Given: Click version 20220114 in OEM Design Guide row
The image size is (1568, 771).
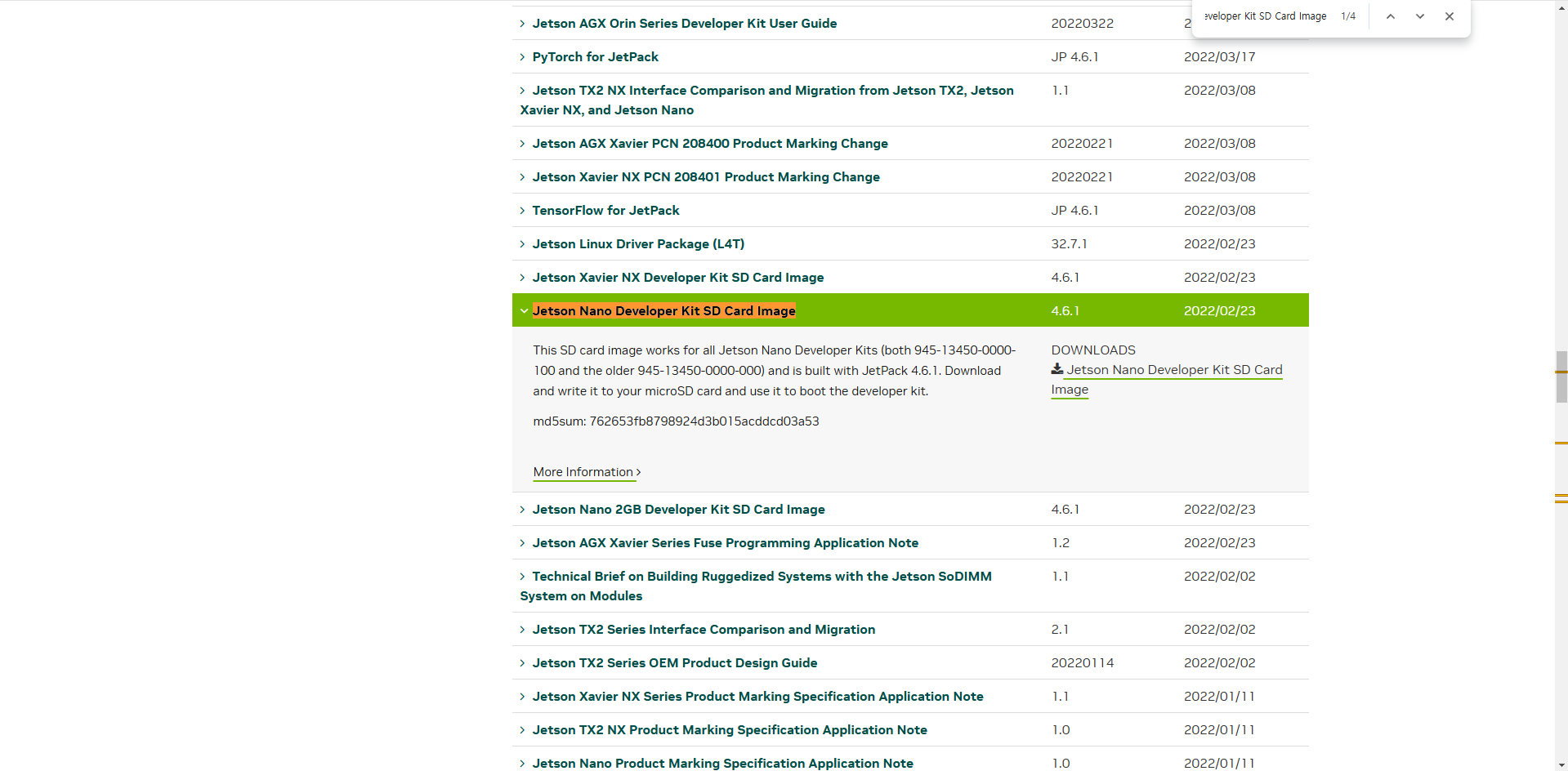Looking at the screenshot, I should tap(1083, 663).
